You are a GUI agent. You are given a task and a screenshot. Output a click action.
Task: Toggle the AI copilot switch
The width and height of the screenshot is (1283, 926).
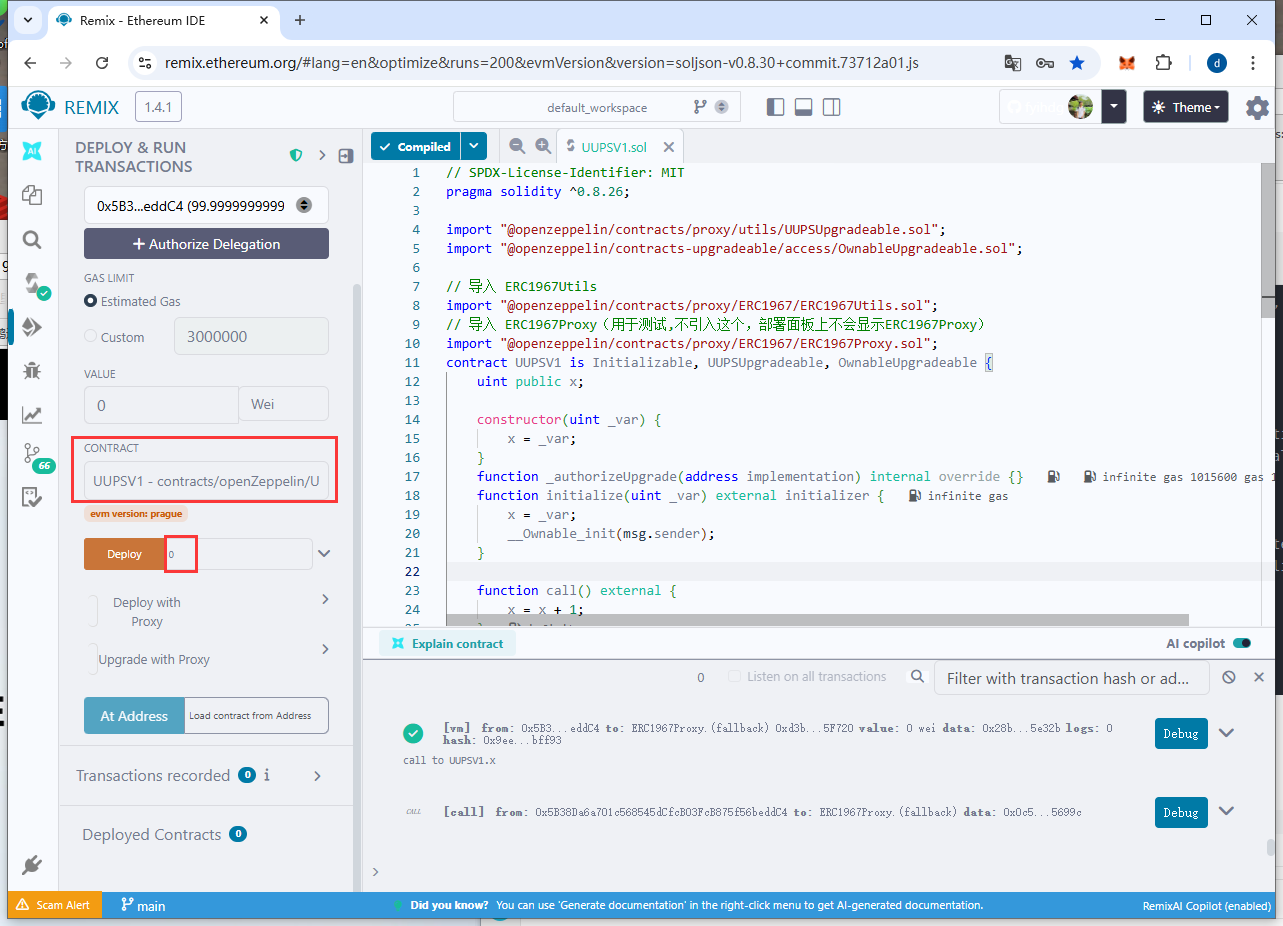(x=1242, y=643)
